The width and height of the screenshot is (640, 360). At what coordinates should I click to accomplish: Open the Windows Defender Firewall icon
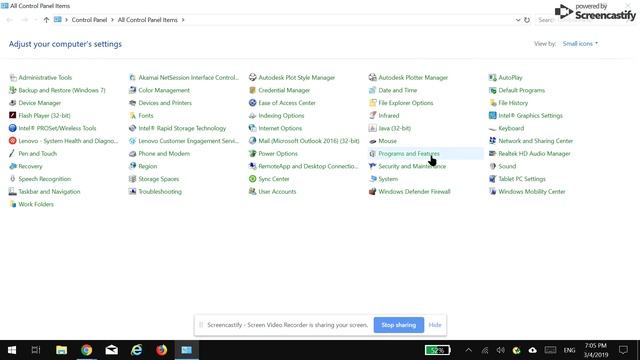[372, 191]
